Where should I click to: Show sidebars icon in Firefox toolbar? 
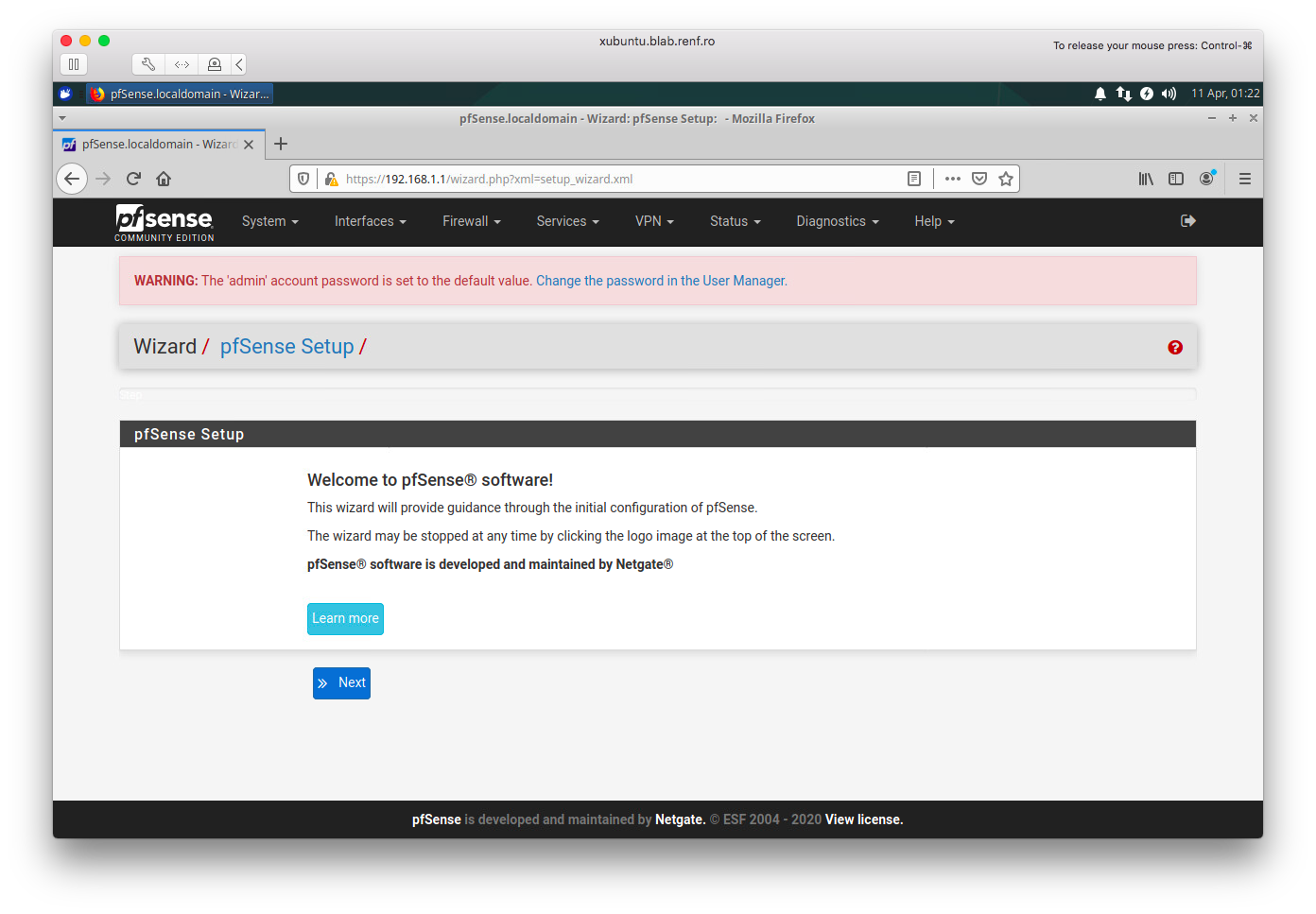pos(1176,179)
